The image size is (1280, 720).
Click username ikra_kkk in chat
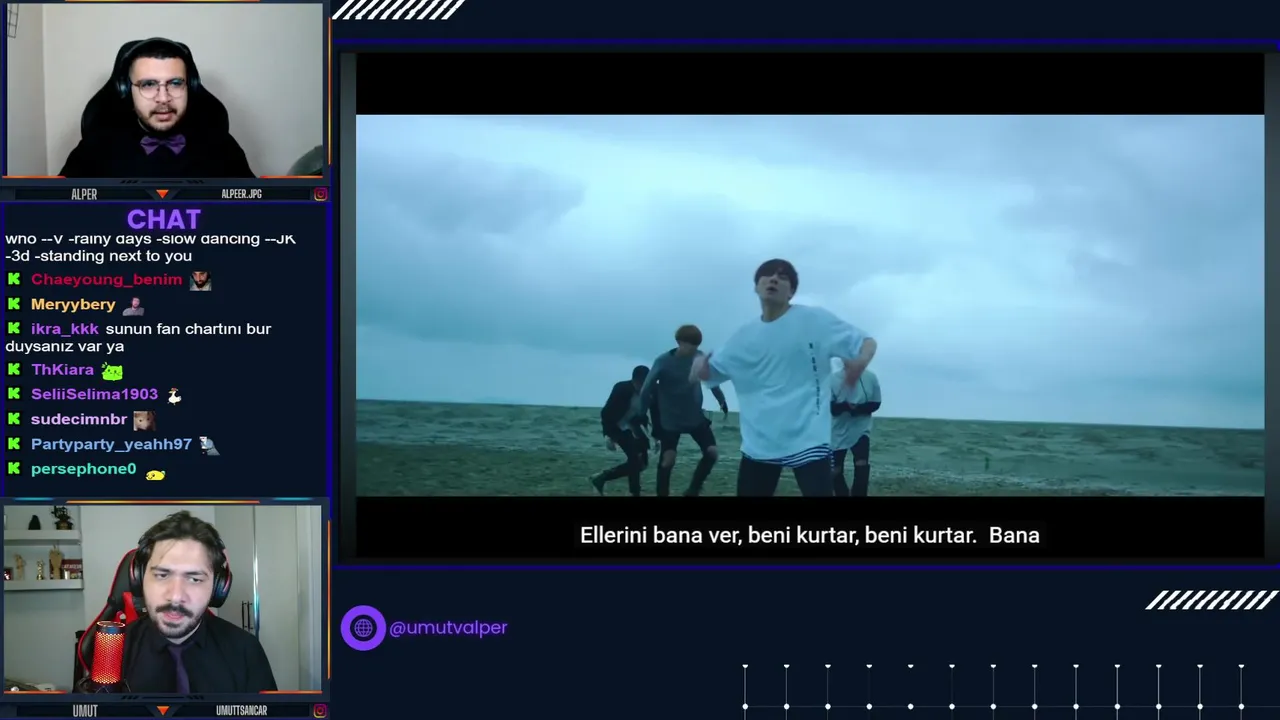[65, 329]
